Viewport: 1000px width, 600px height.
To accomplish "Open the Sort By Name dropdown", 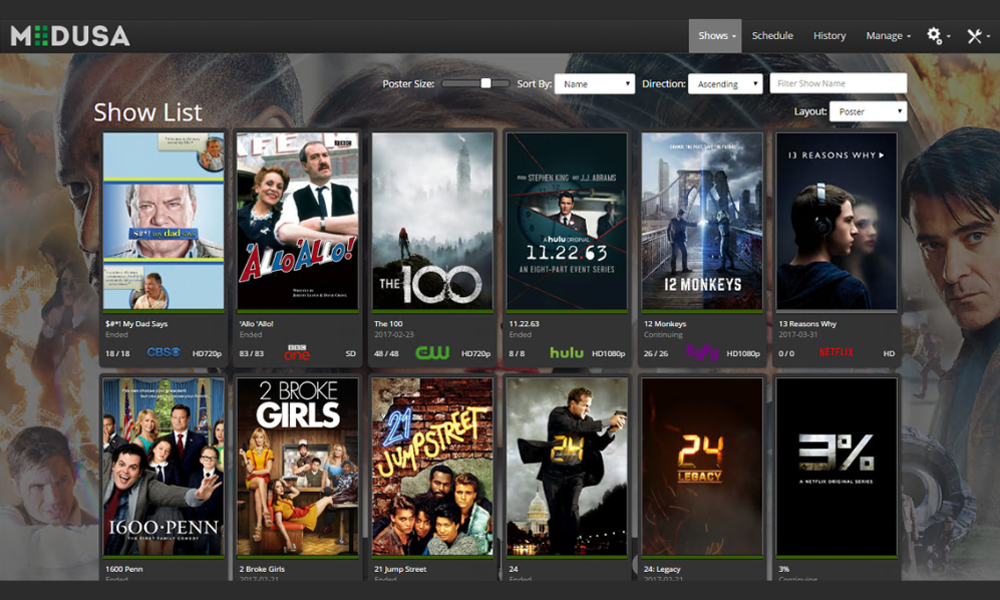I will click(595, 84).
